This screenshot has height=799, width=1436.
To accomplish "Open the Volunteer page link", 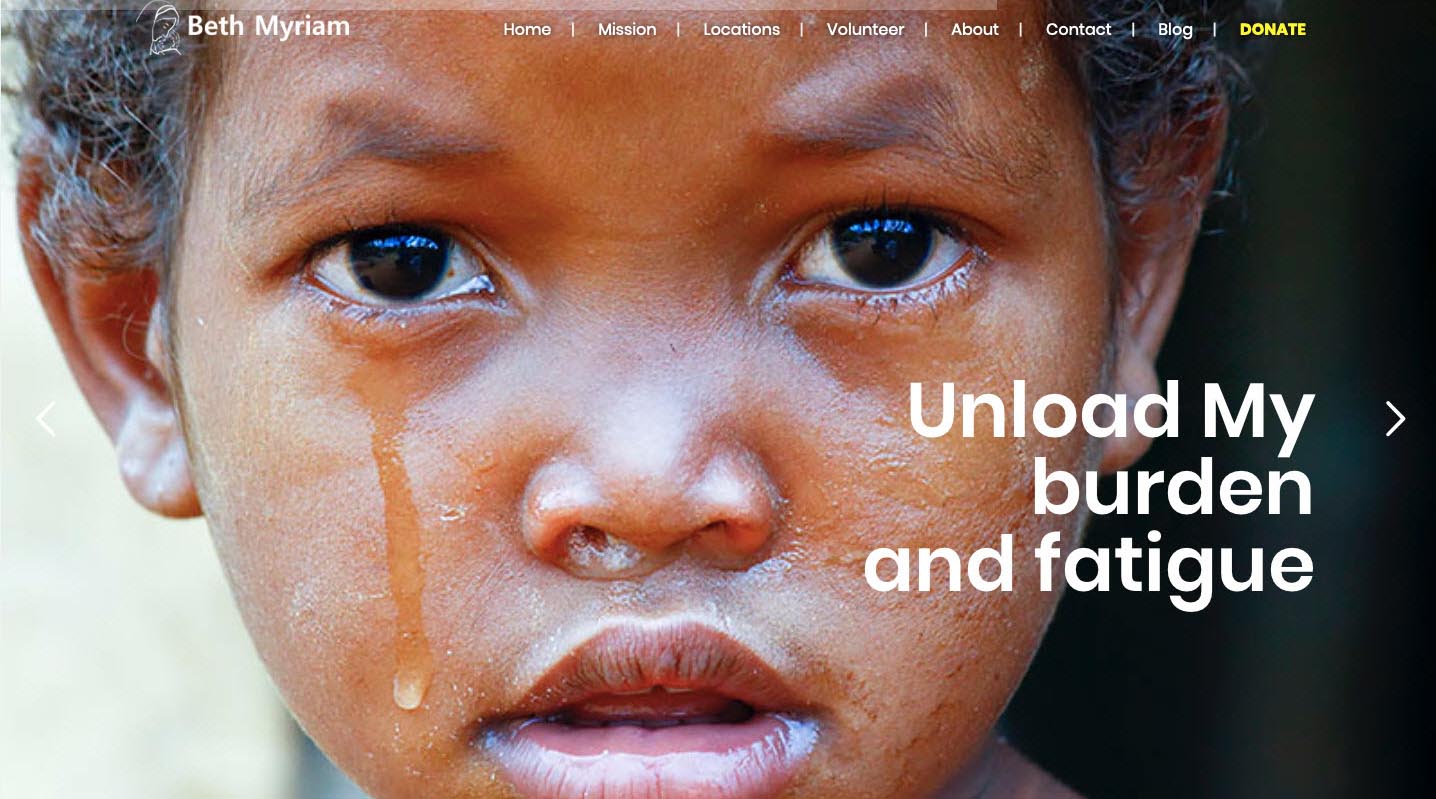I will click(865, 30).
